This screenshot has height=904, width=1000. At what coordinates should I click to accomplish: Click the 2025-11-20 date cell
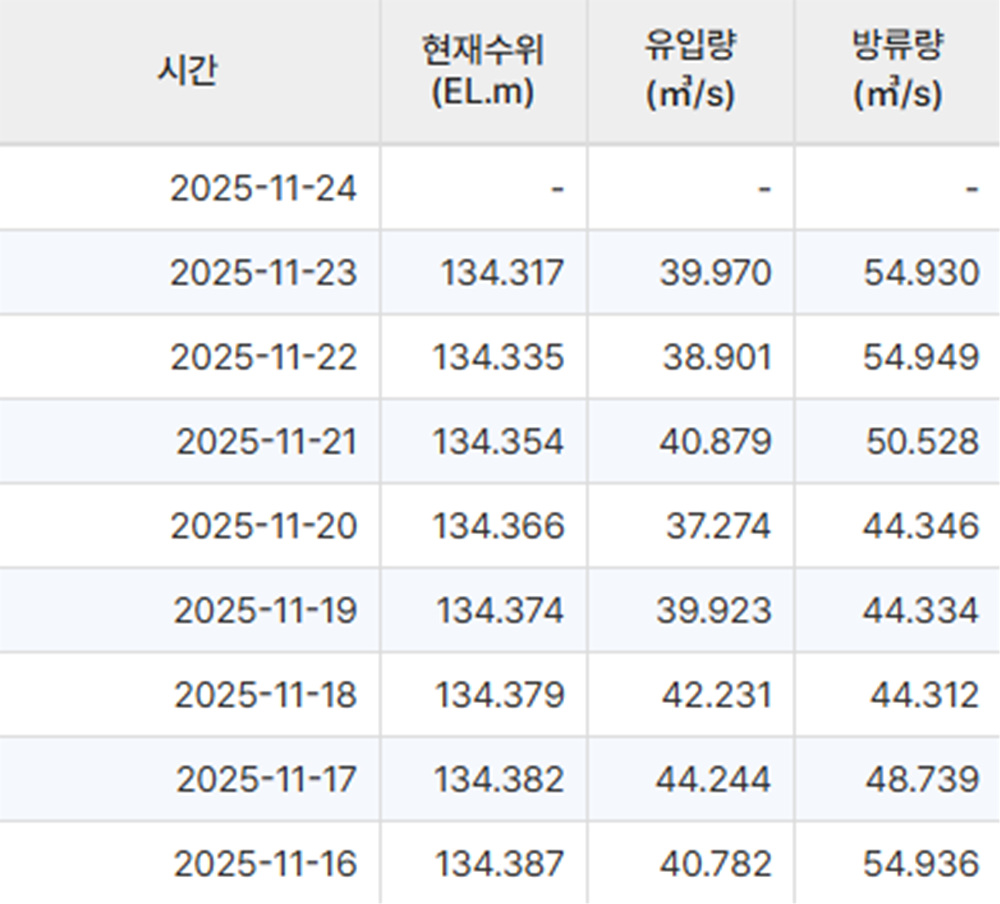point(263,526)
